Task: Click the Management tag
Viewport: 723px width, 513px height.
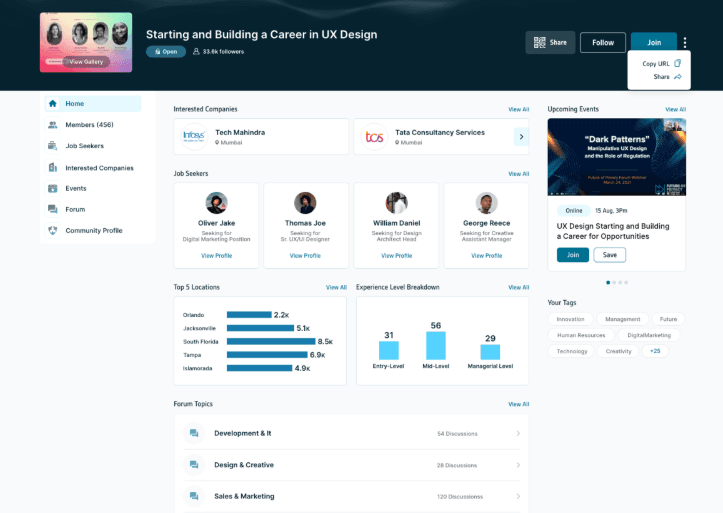Action: click(622, 319)
